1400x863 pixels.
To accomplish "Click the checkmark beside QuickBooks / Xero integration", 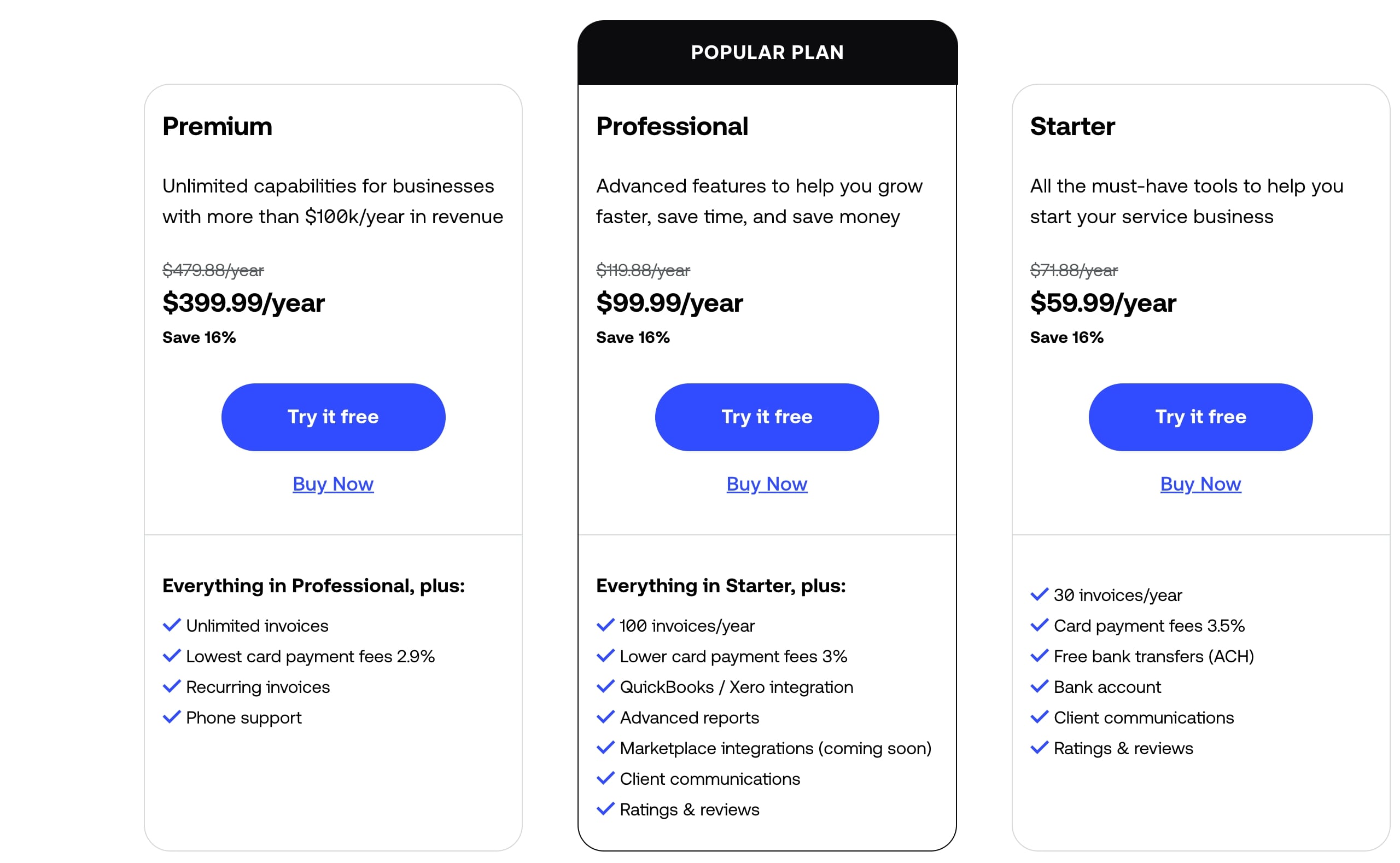I will pos(605,687).
